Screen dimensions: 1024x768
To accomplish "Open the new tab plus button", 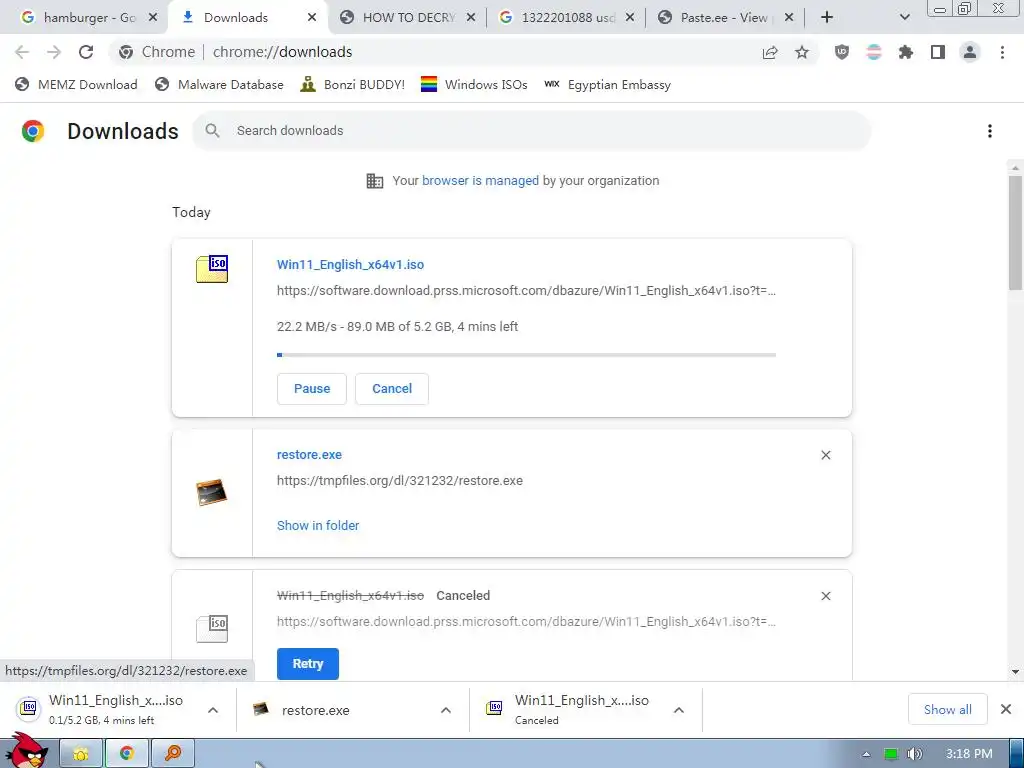I will [827, 18].
